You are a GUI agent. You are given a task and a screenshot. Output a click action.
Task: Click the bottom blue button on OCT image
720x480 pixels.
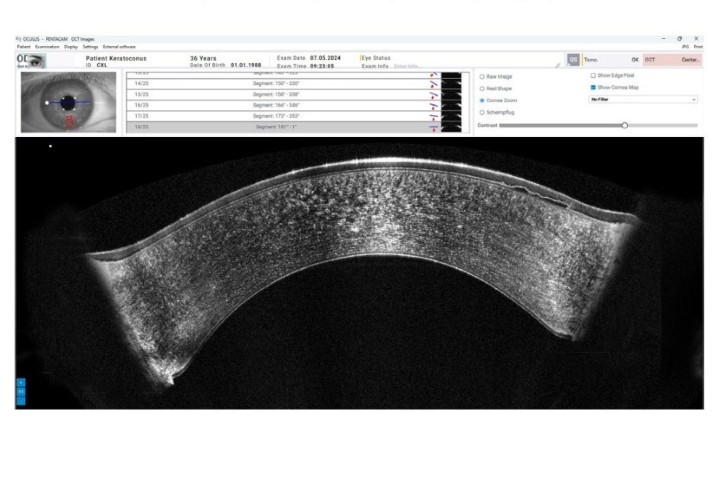pyautogui.click(x=21, y=401)
